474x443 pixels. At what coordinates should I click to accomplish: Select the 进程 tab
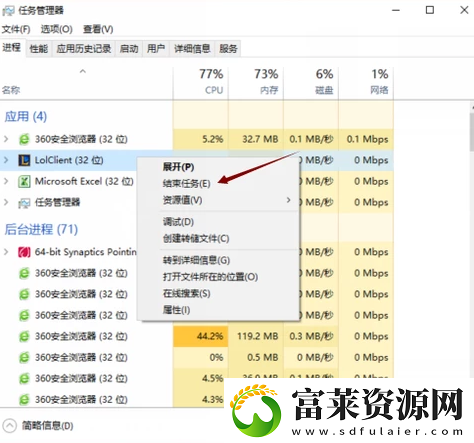(x=12, y=48)
